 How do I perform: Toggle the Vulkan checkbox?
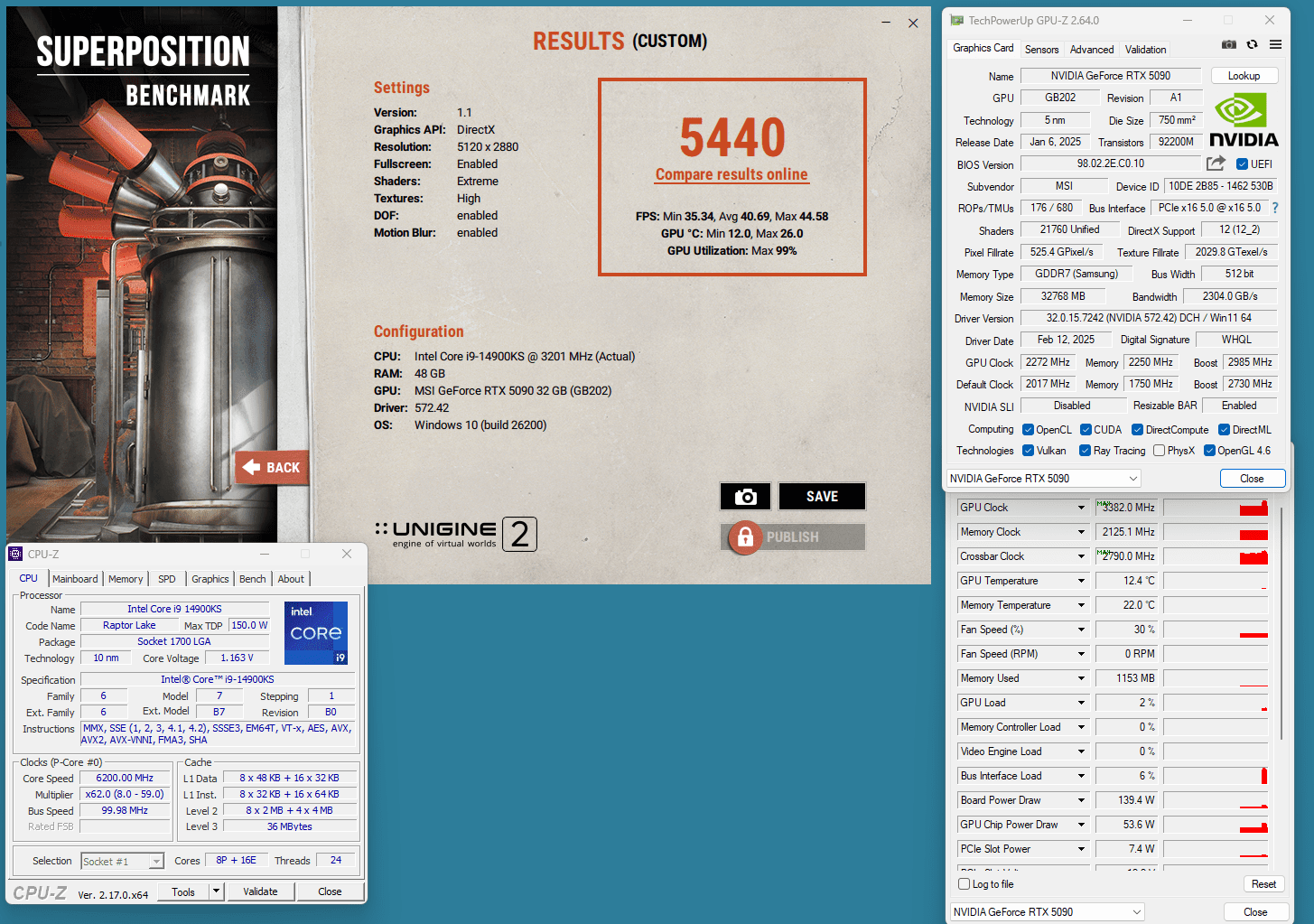pos(1028,451)
